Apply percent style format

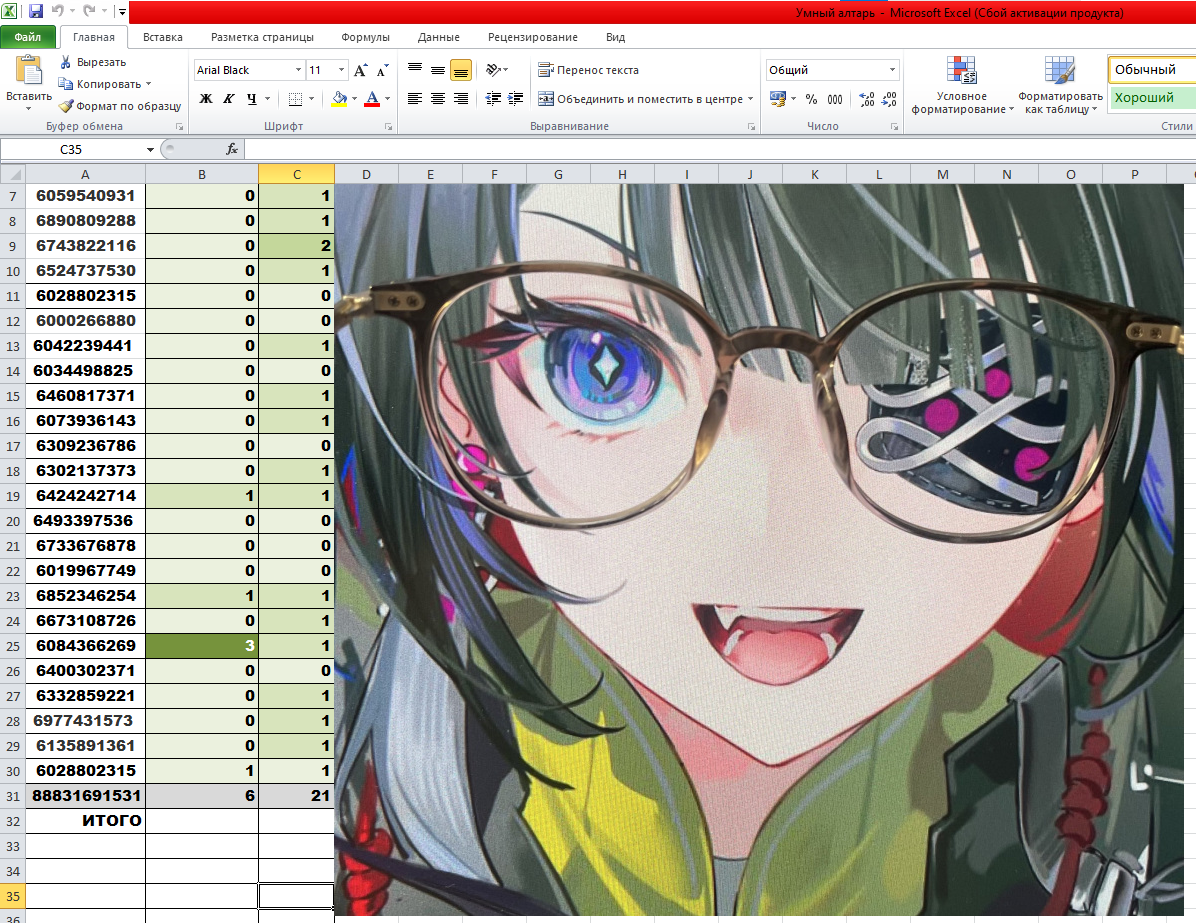point(812,98)
